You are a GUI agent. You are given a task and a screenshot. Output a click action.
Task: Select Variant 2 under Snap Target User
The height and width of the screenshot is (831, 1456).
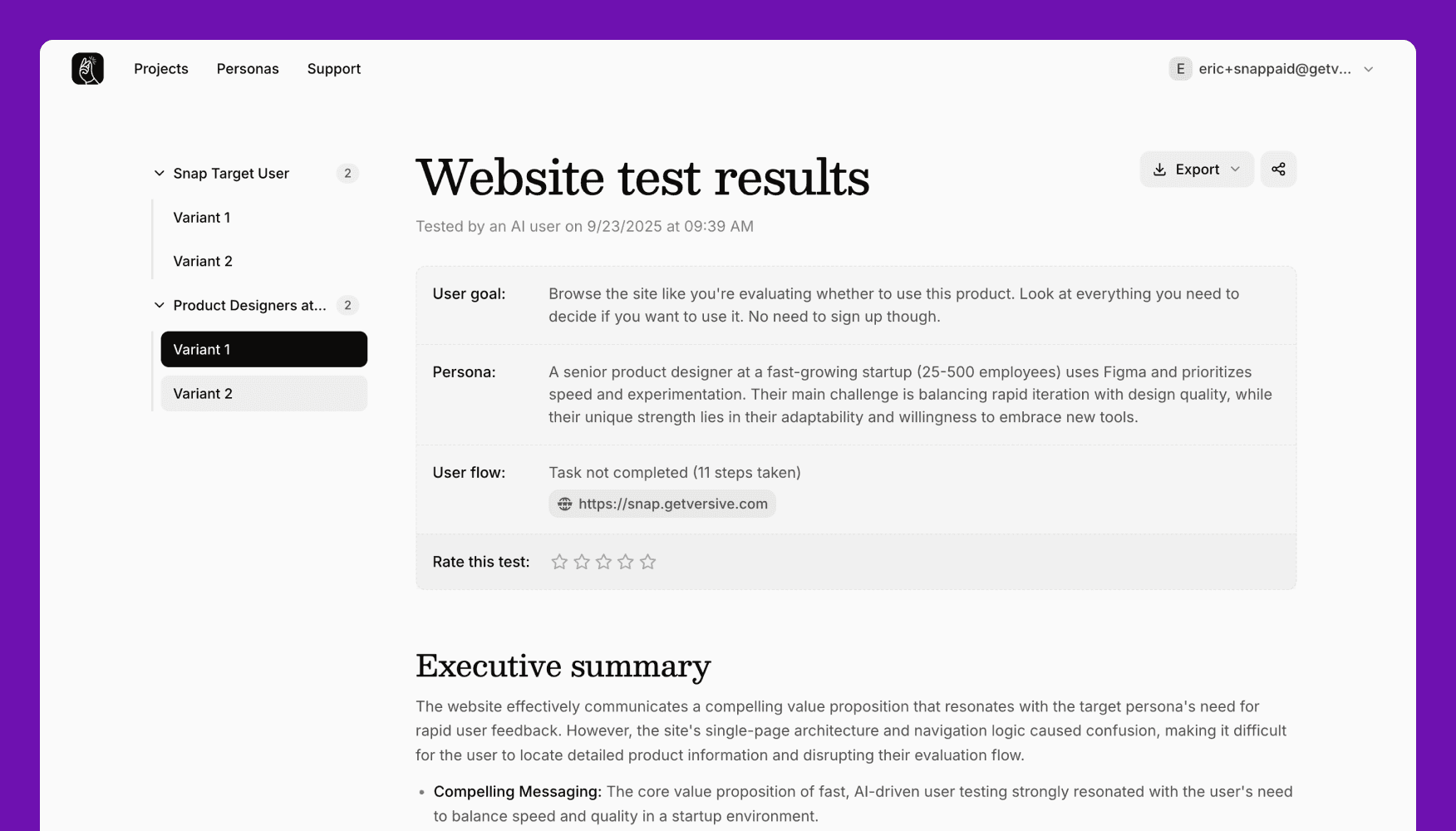tap(203, 262)
